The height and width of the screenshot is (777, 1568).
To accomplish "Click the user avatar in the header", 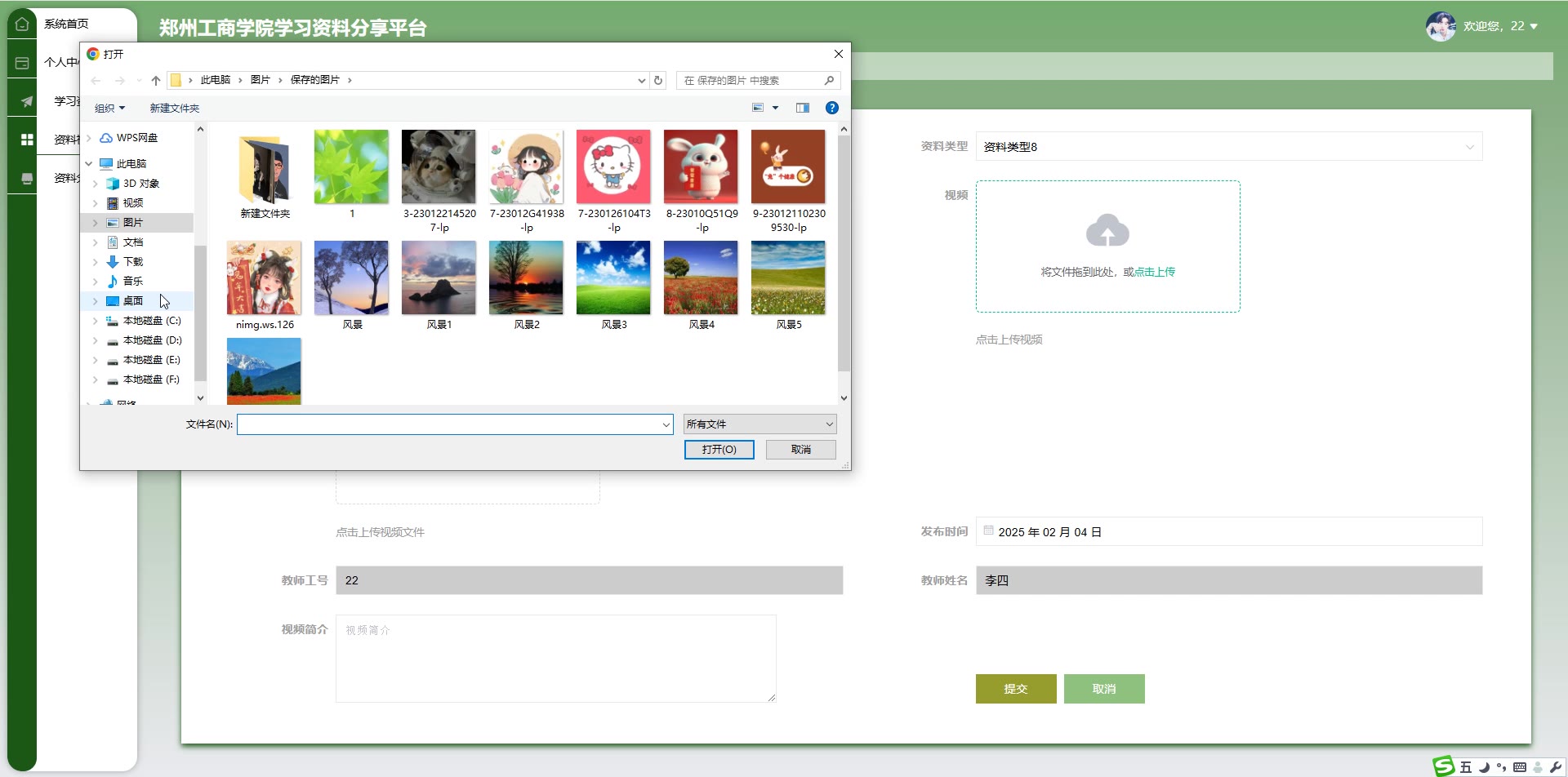I will coord(1441,26).
